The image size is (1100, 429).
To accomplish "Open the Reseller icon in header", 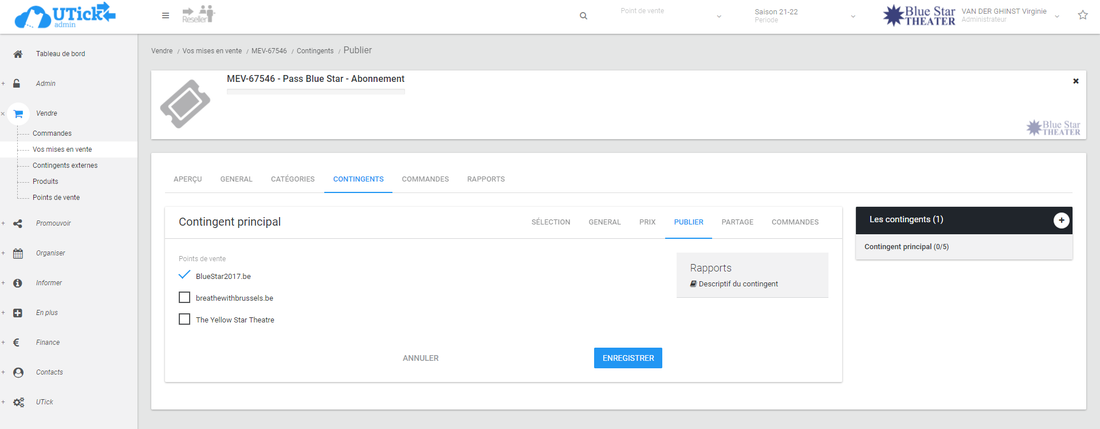I will (x=198, y=14).
